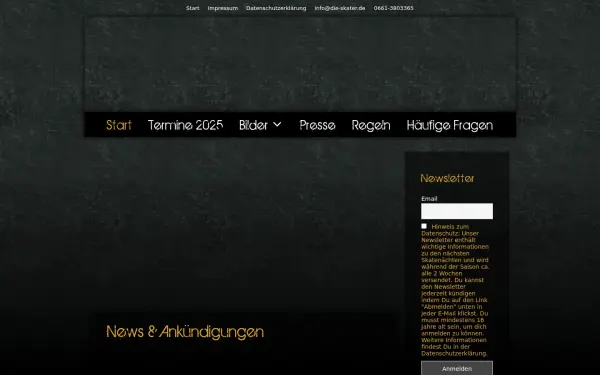600x375 pixels.
Task: View the Datenschutzerklärung top link
Action: (276, 8)
